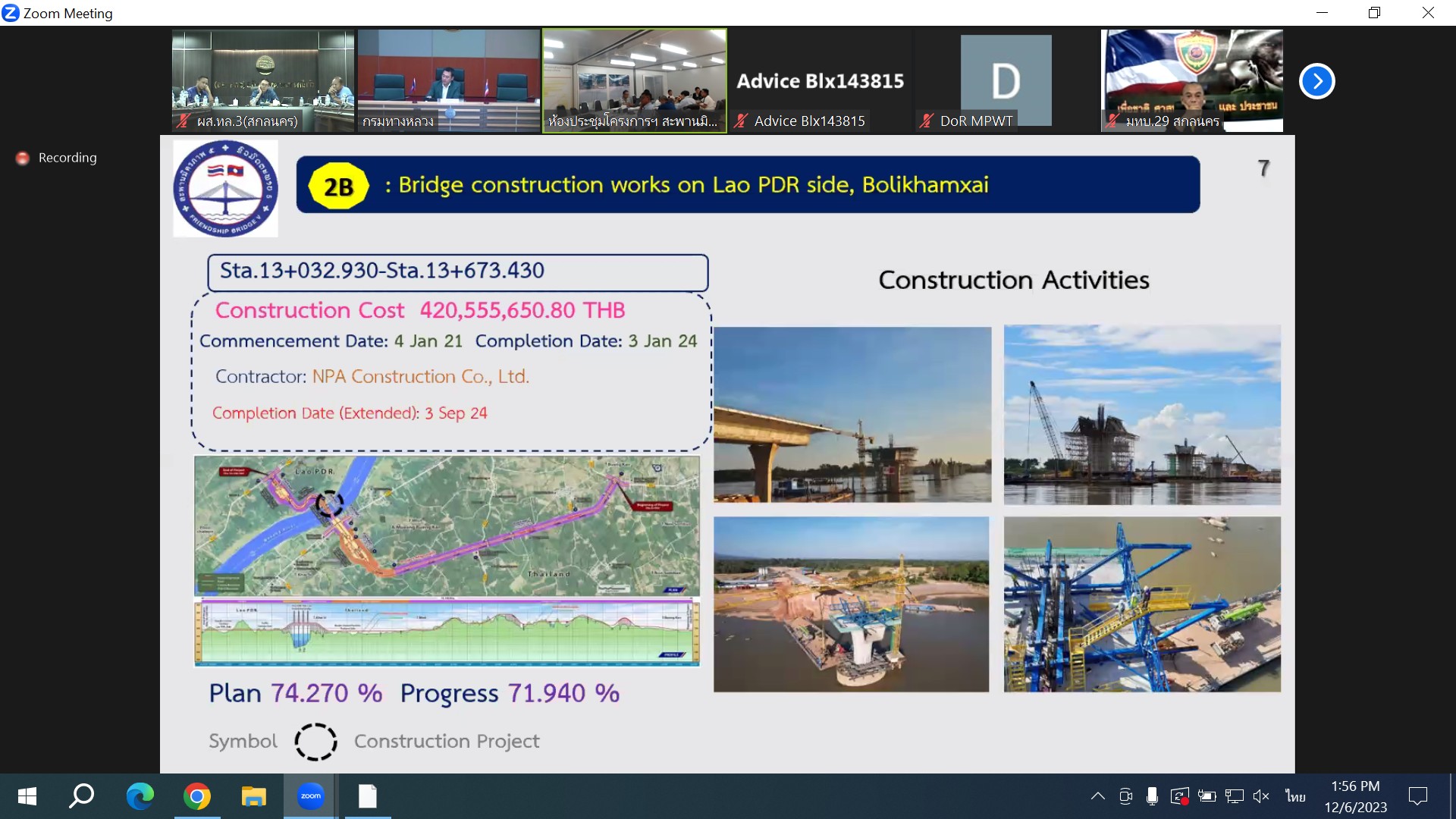1456x819 pixels.
Task: Open blank document app in taskbar
Action: tap(367, 796)
